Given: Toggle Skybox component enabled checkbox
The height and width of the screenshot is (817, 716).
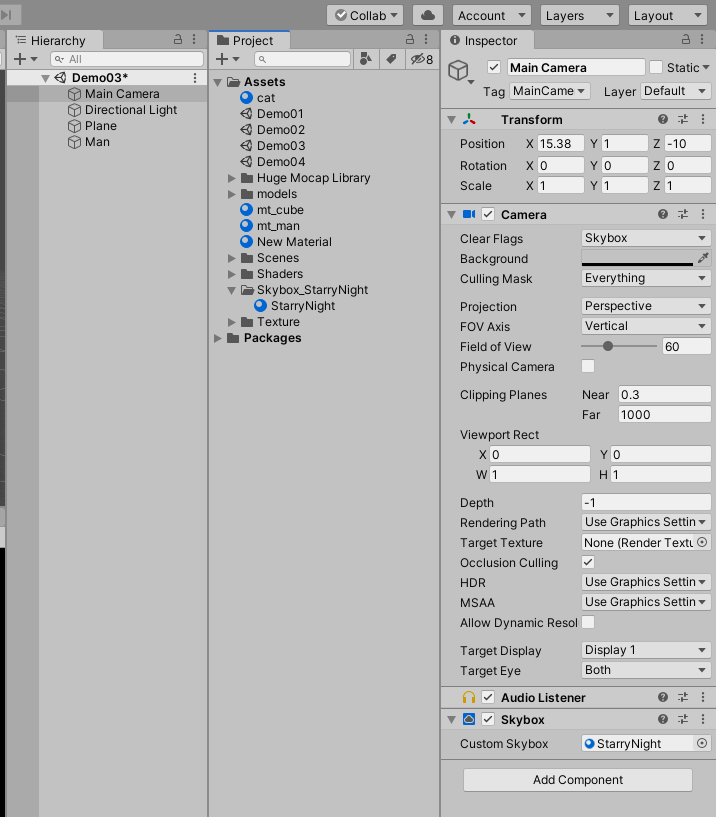Looking at the screenshot, I should click(x=488, y=719).
